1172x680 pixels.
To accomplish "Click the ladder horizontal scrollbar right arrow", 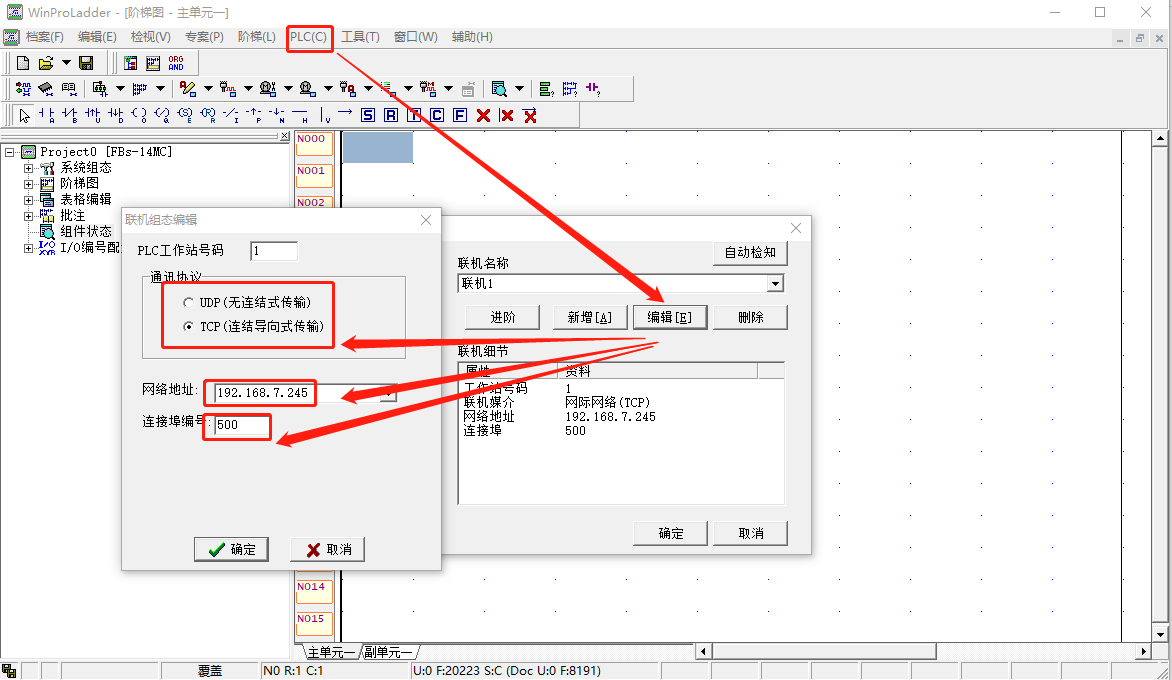I will tap(1144, 652).
